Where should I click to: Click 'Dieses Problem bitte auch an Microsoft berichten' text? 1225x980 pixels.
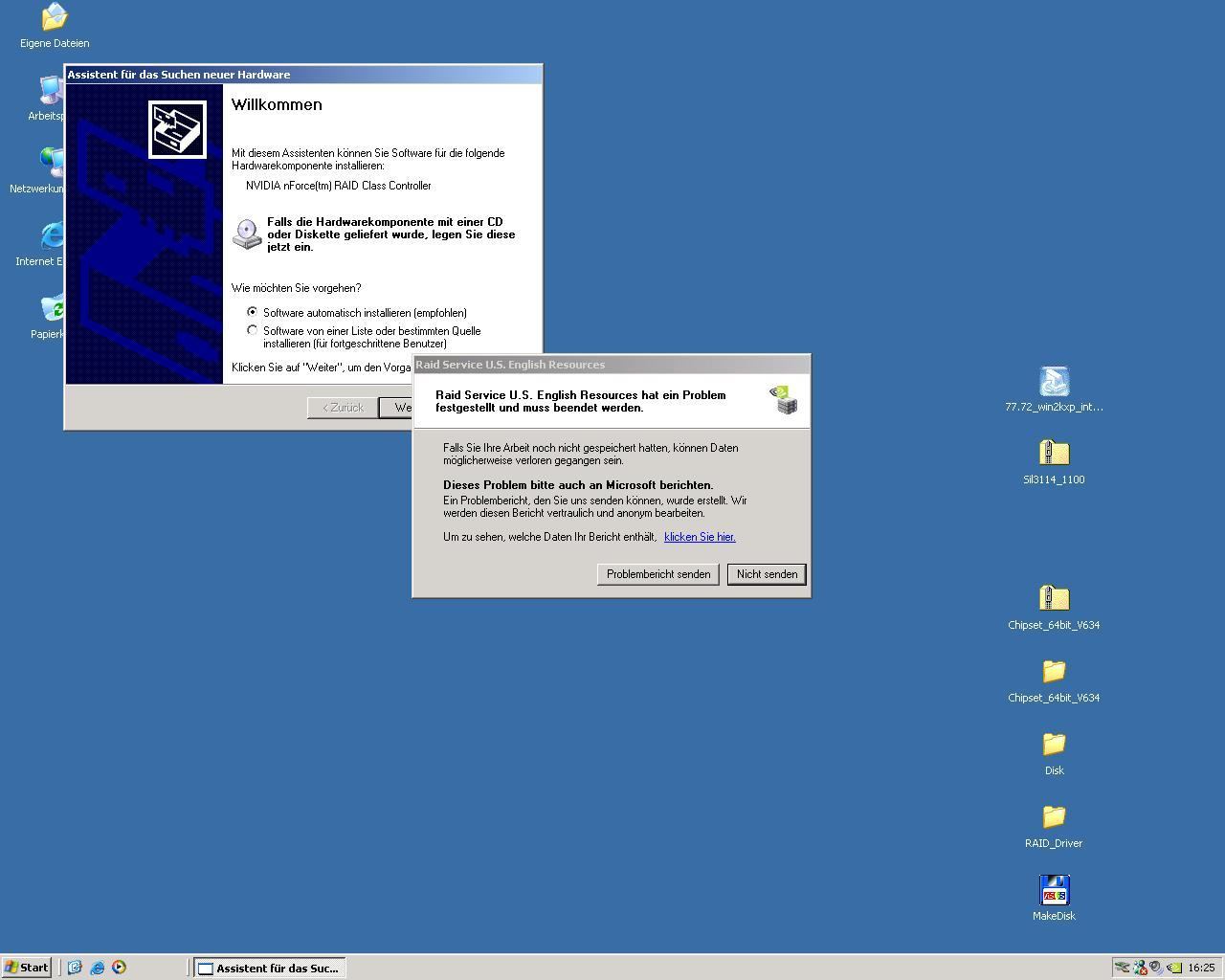[x=578, y=485]
